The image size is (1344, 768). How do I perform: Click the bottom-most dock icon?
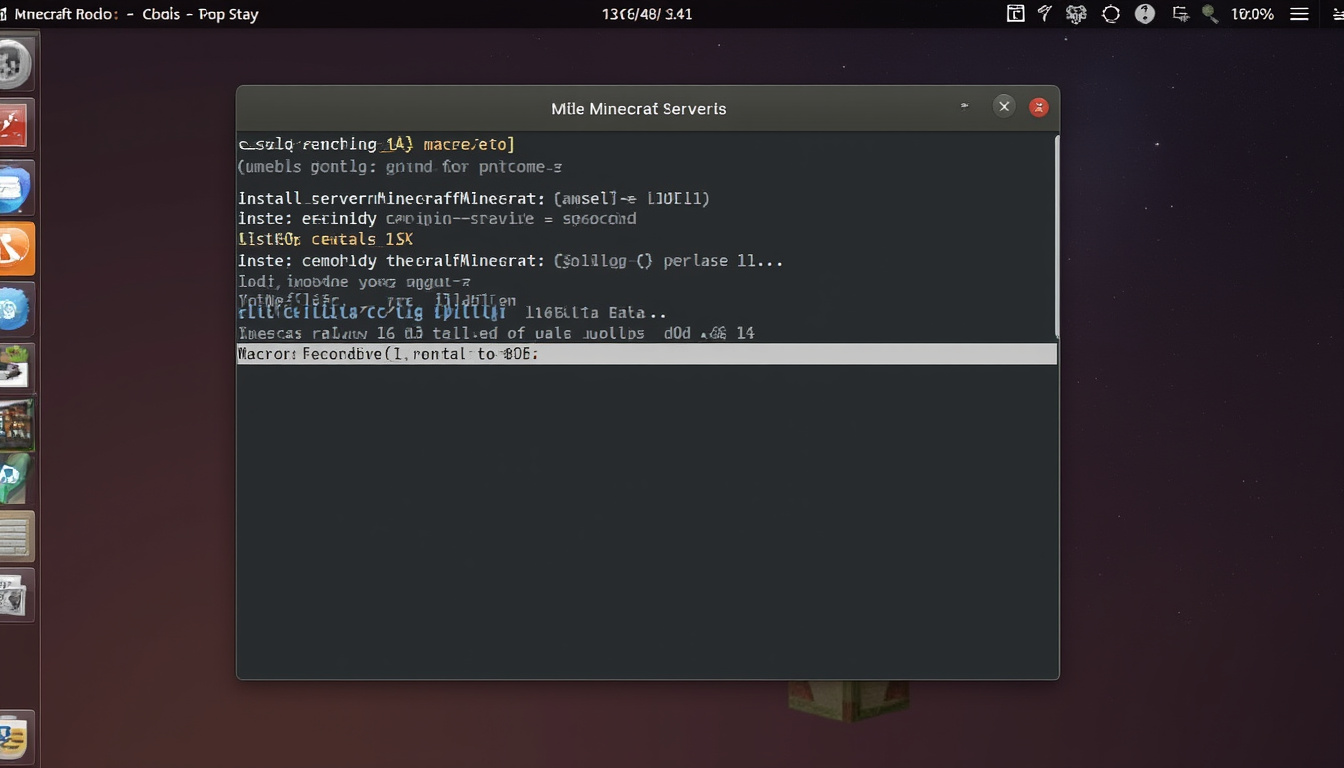14,738
